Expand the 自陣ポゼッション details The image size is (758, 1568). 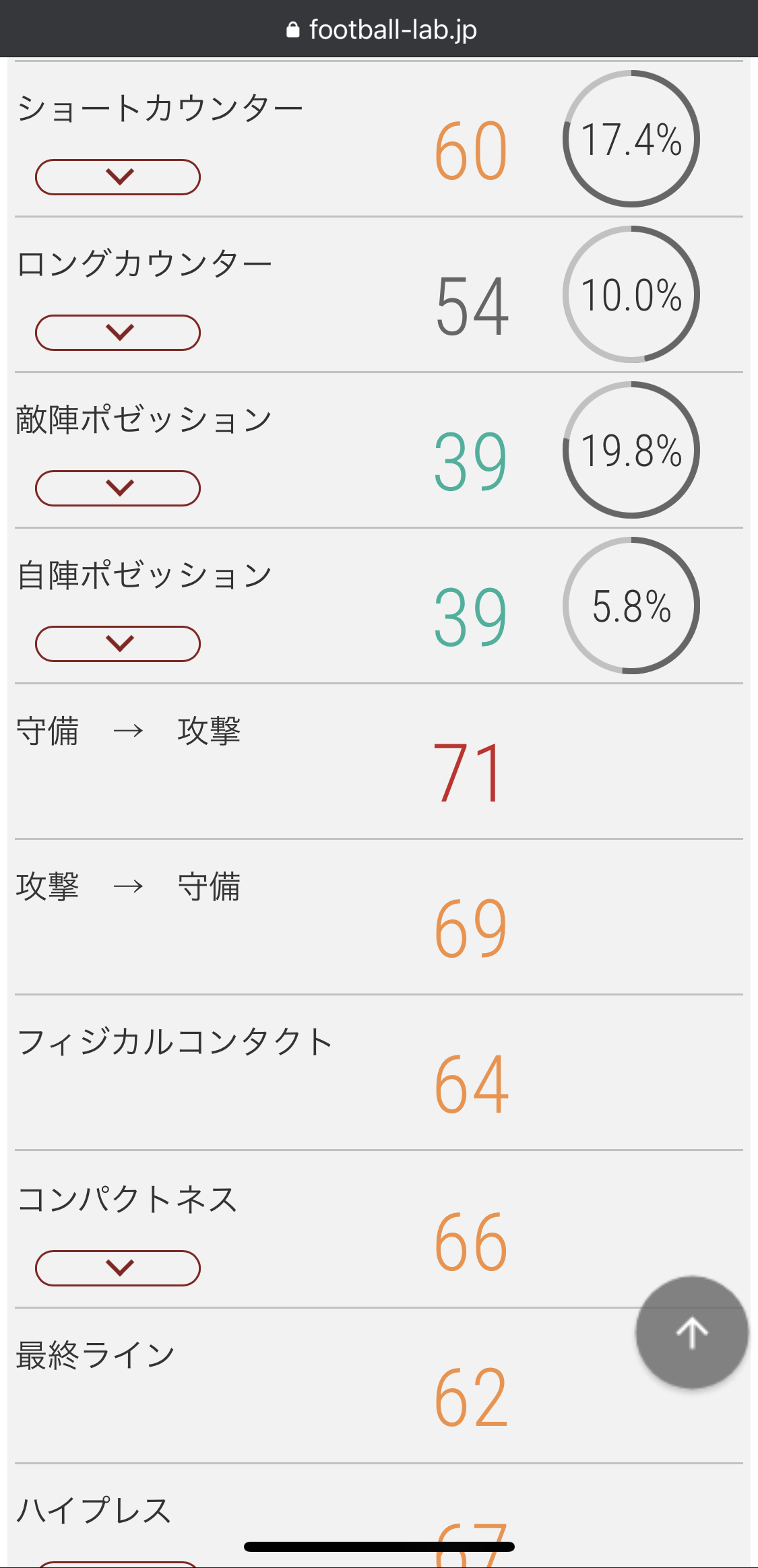pos(118,644)
